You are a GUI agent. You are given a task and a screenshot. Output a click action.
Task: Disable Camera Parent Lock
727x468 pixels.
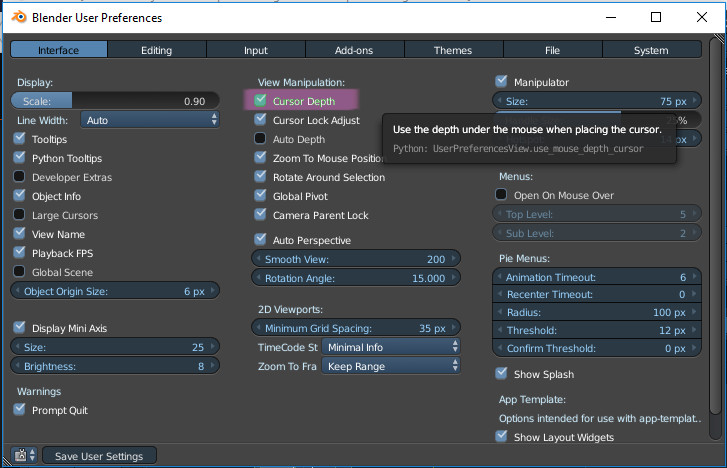261,215
